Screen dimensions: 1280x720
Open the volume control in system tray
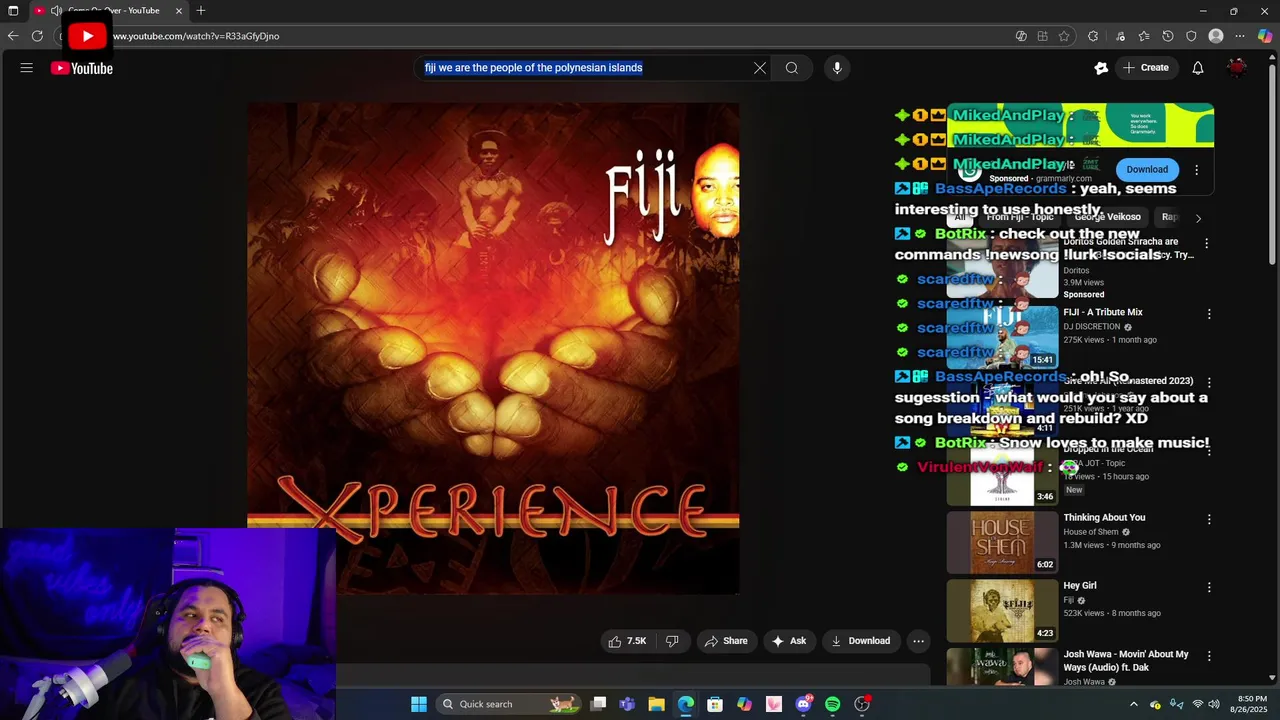click(1214, 704)
